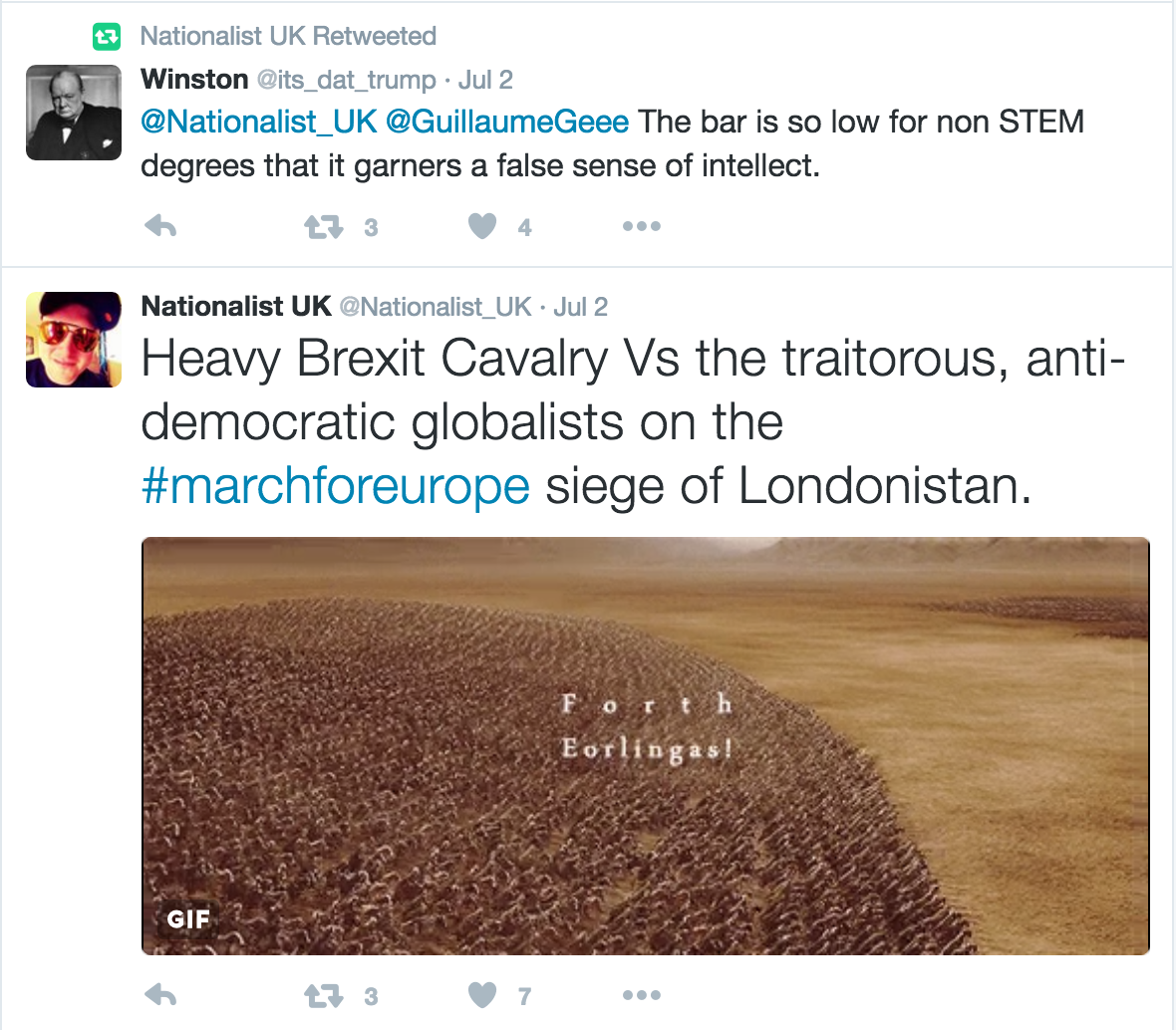Reply to Winston's STEM degrees tweet
The width and height of the screenshot is (1176, 1030).
(160, 227)
